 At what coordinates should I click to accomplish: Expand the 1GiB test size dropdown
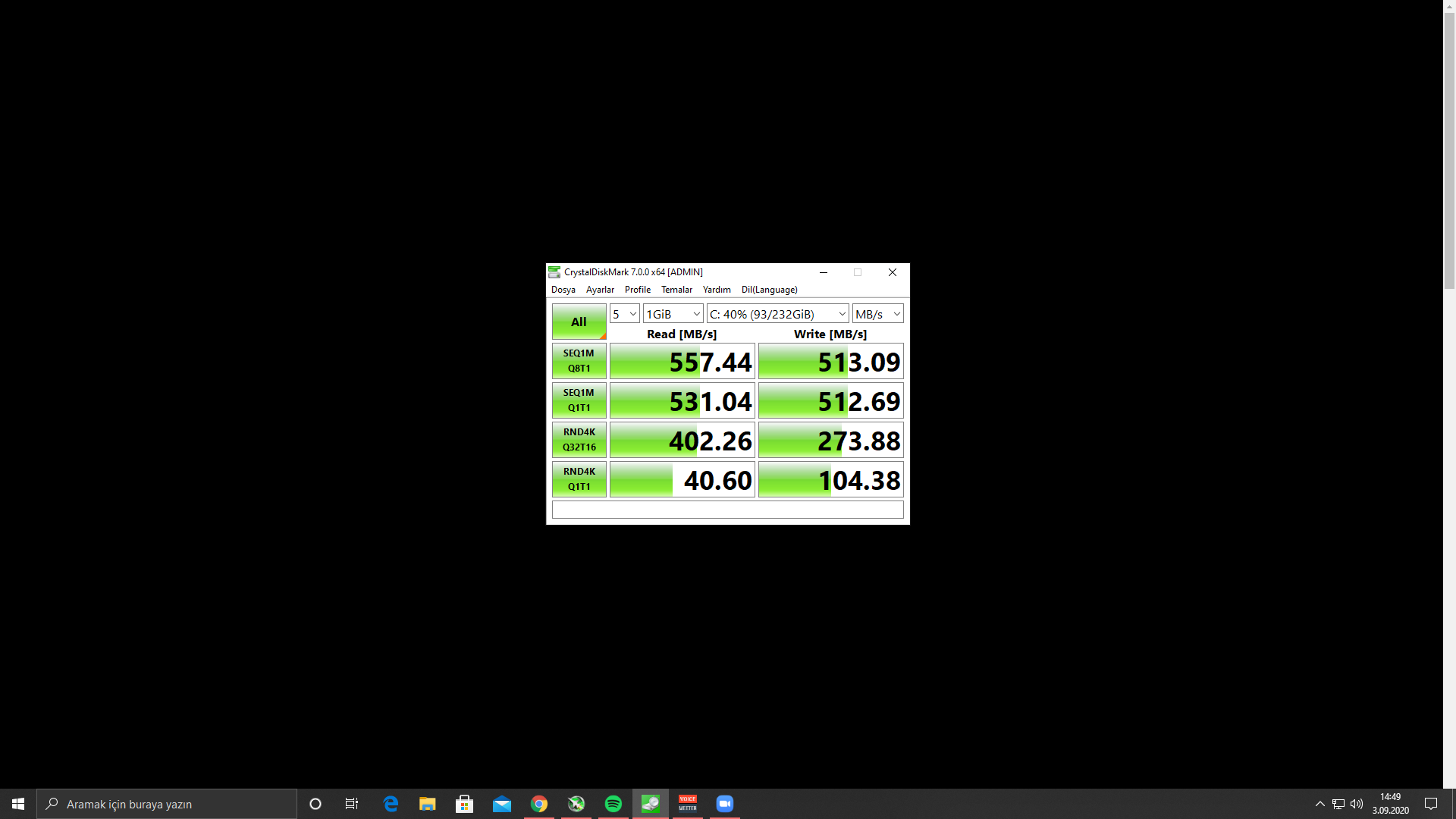click(673, 314)
